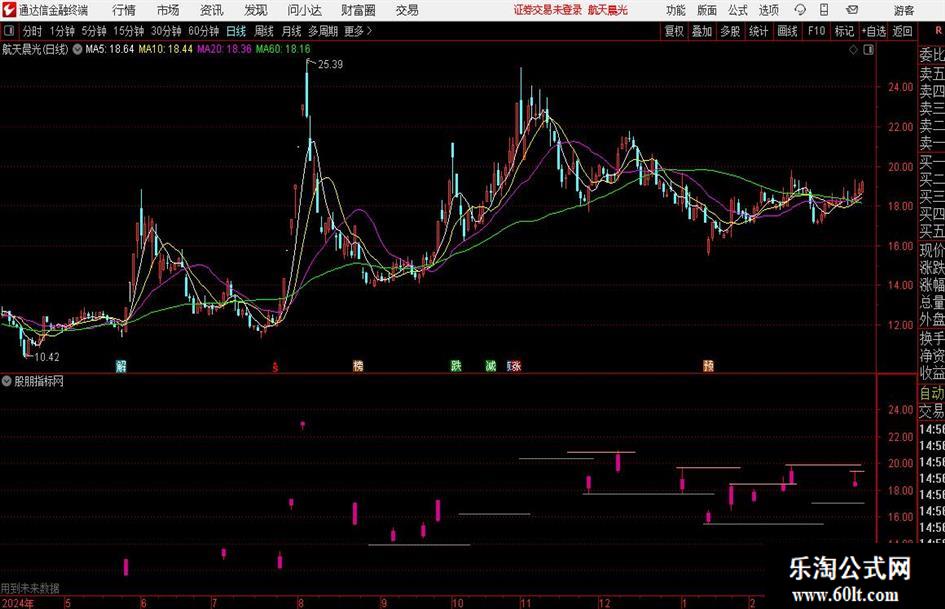The image size is (945, 609).
Task: Open the 发现 menu
Action: 256,10
